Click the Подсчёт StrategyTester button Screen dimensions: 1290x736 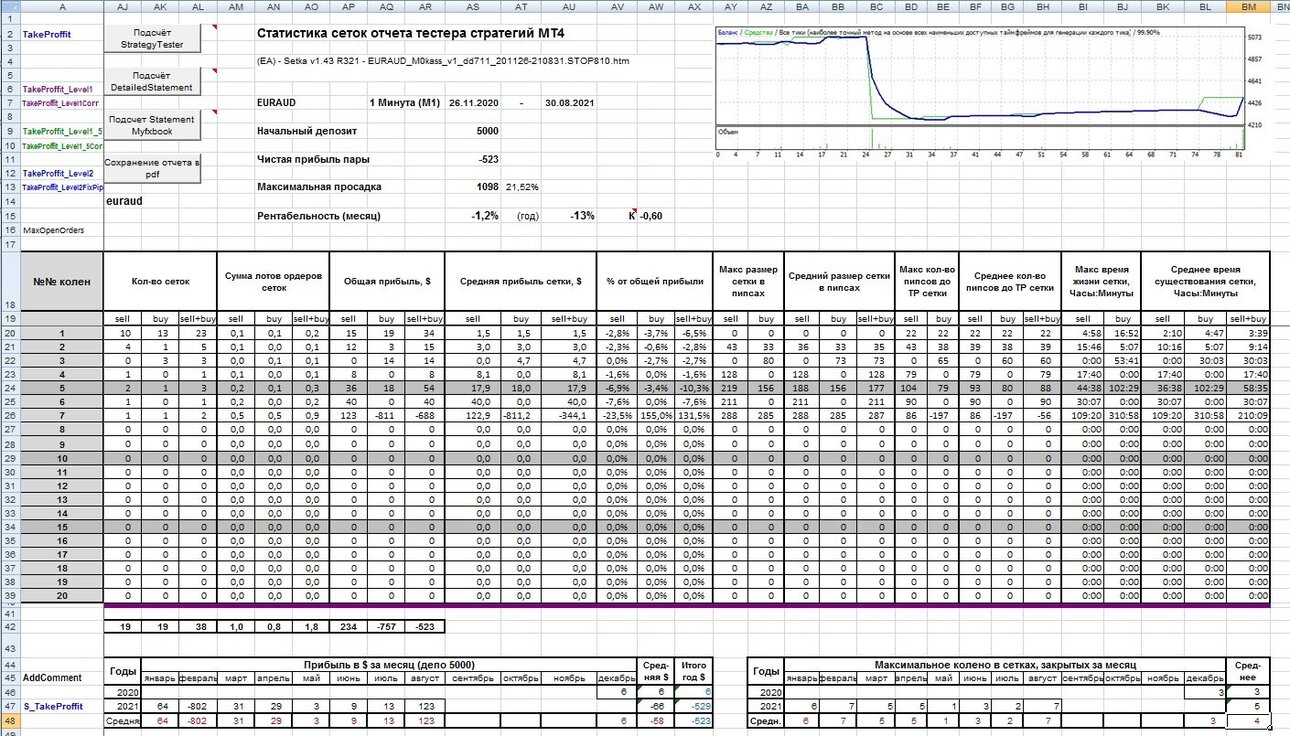153,39
